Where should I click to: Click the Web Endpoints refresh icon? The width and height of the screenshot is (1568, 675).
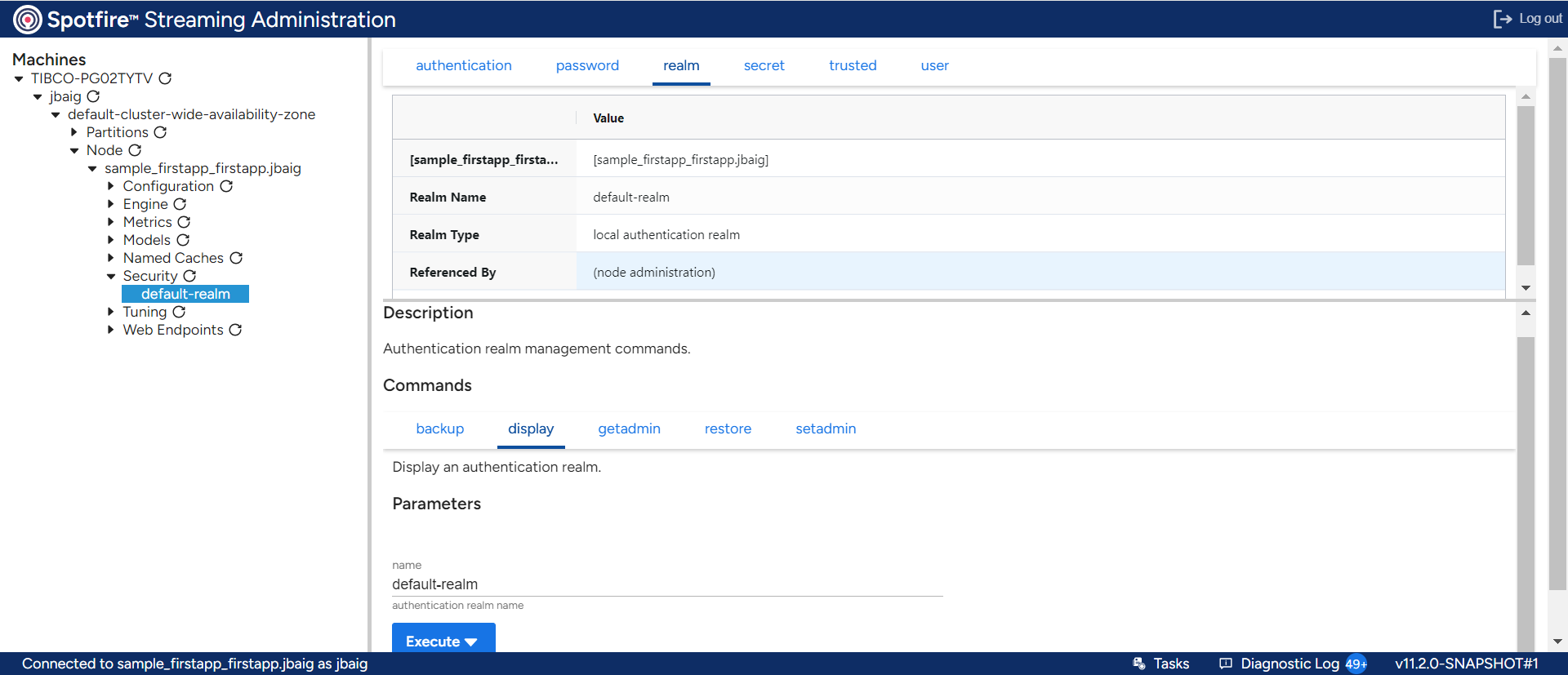click(x=235, y=330)
